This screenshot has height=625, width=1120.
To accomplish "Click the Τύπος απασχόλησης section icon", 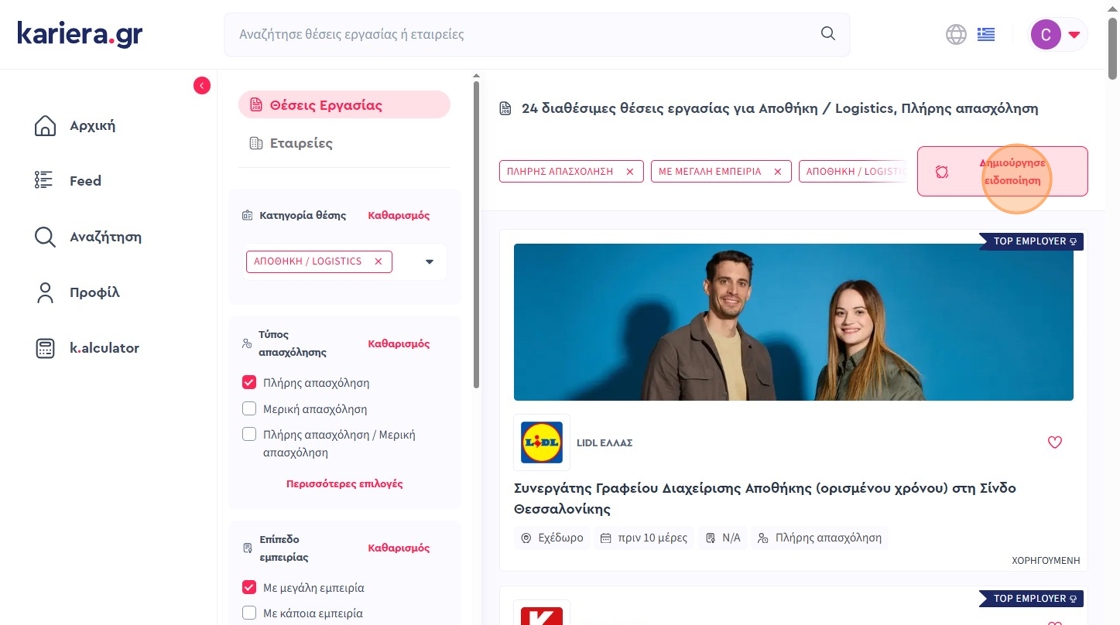I will click(247, 344).
